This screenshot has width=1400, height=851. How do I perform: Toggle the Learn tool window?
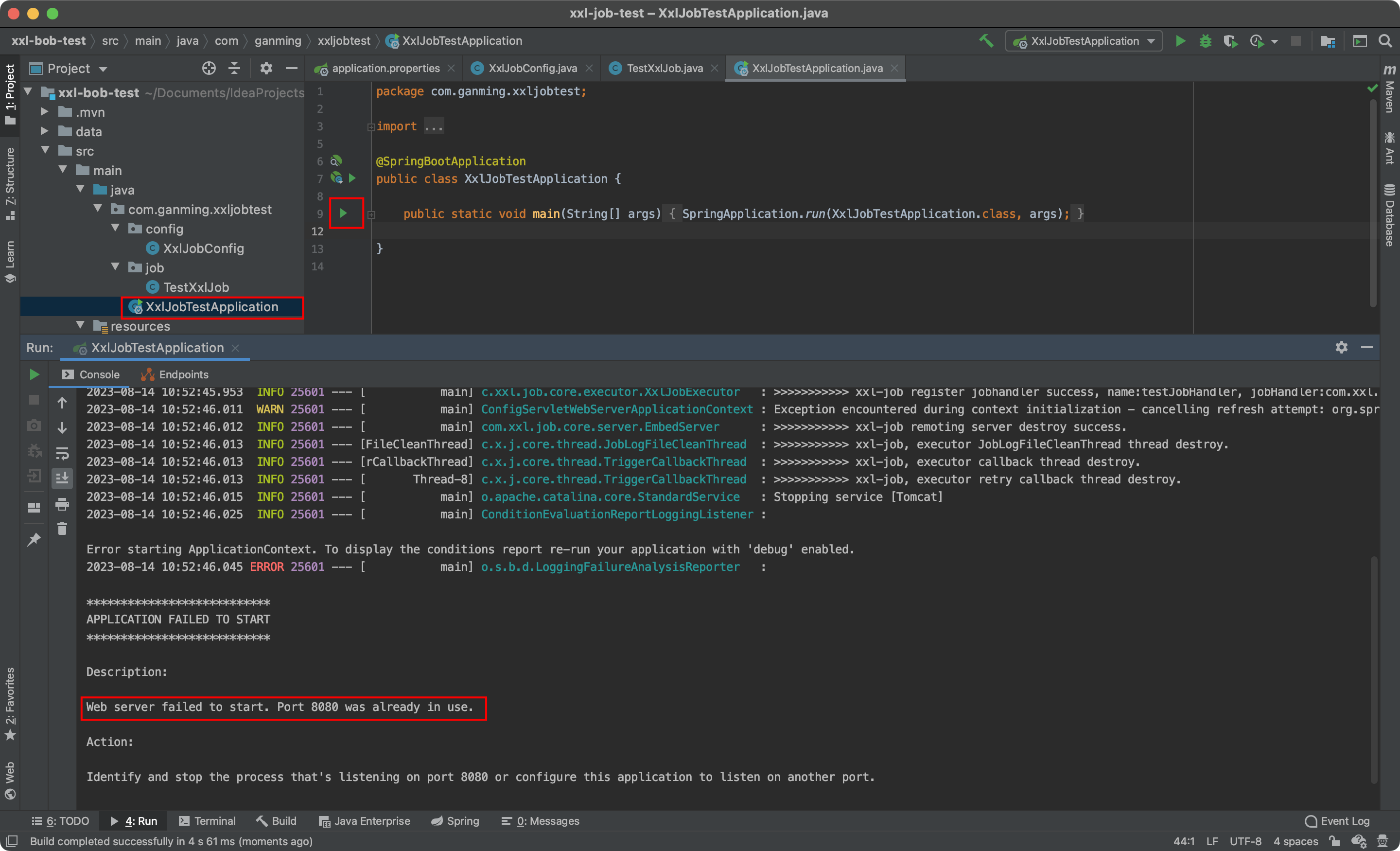[10, 262]
